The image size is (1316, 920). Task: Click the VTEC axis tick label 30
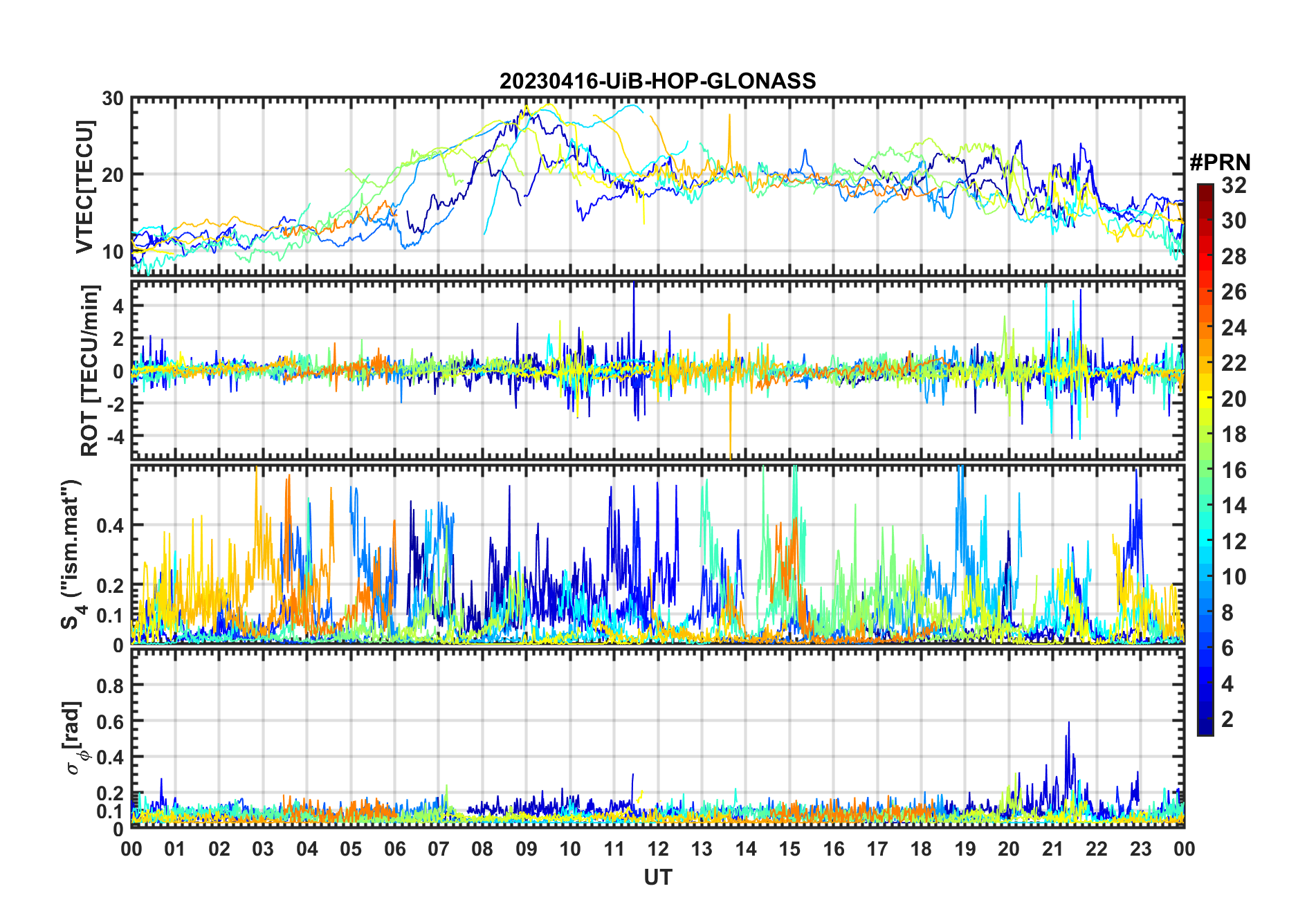click(113, 99)
